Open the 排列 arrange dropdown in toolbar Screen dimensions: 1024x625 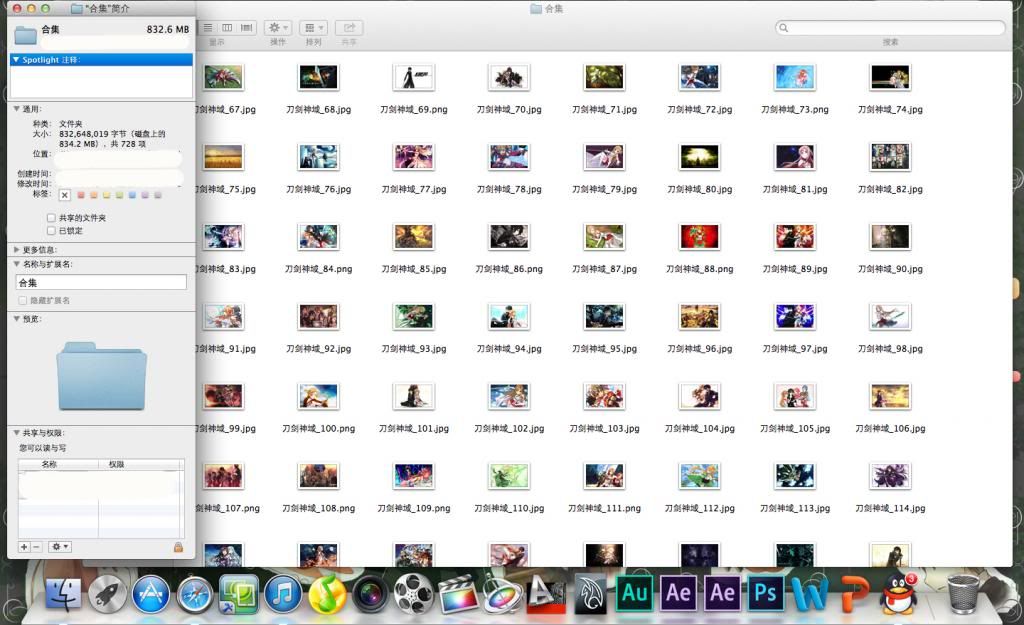[x=313, y=28]
